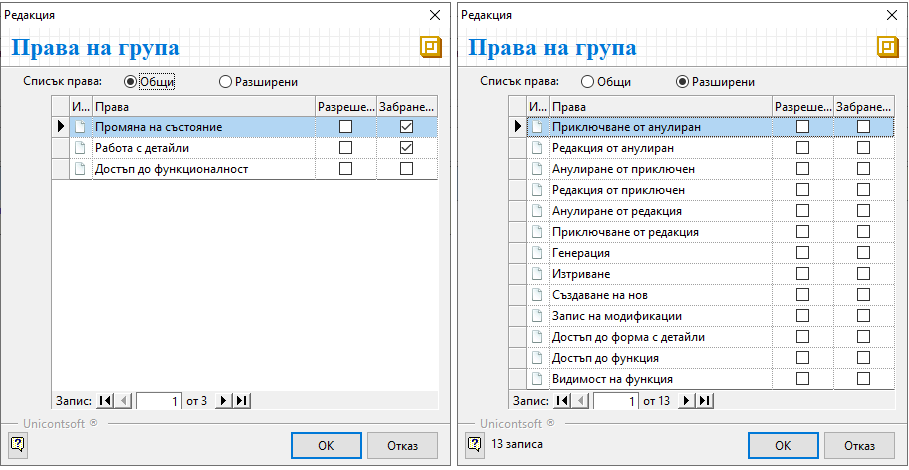
Task: Select the 'Разширени' radio button in the left dialog
Action: coord(225,82)
